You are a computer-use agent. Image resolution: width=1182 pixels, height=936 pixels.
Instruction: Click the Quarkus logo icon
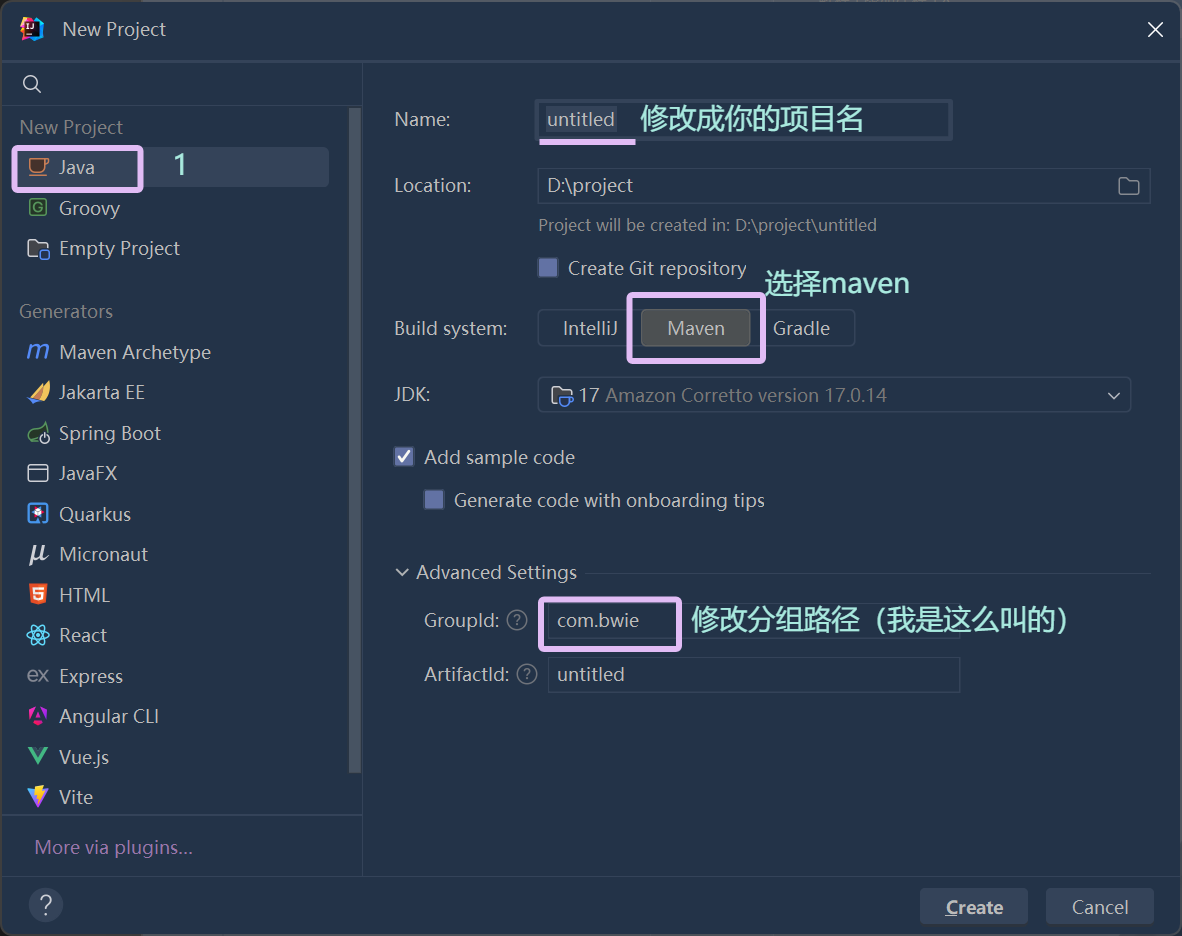click(38, 514)
